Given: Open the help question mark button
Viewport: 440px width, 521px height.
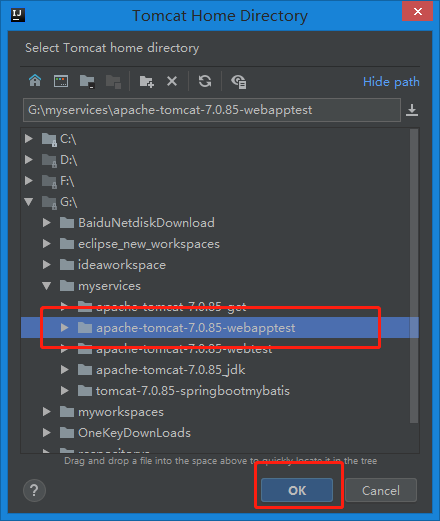Looking at the screenshot, I should 34,490.
